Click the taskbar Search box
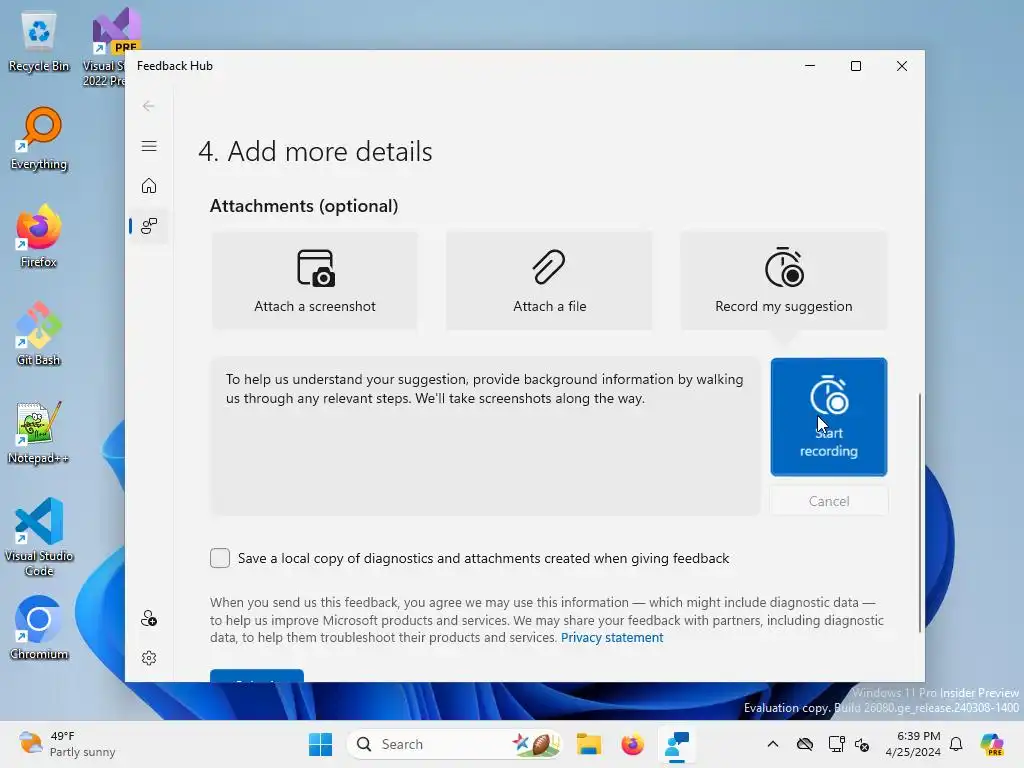Image resolution: width=1024 pixels, height=768 pixels. pyautogui.click(x=455, y=744)
